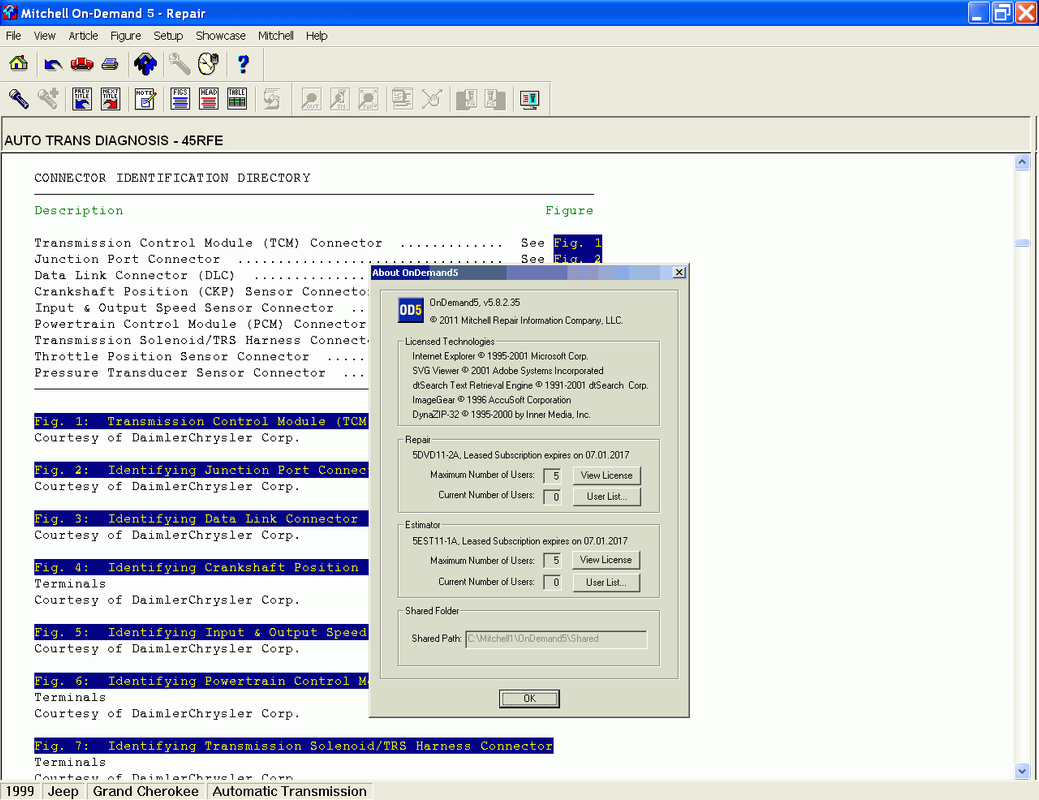Click 1999 in the status bar
The height and width of the screenshot is (800, 1039).
tap(20, 791)
